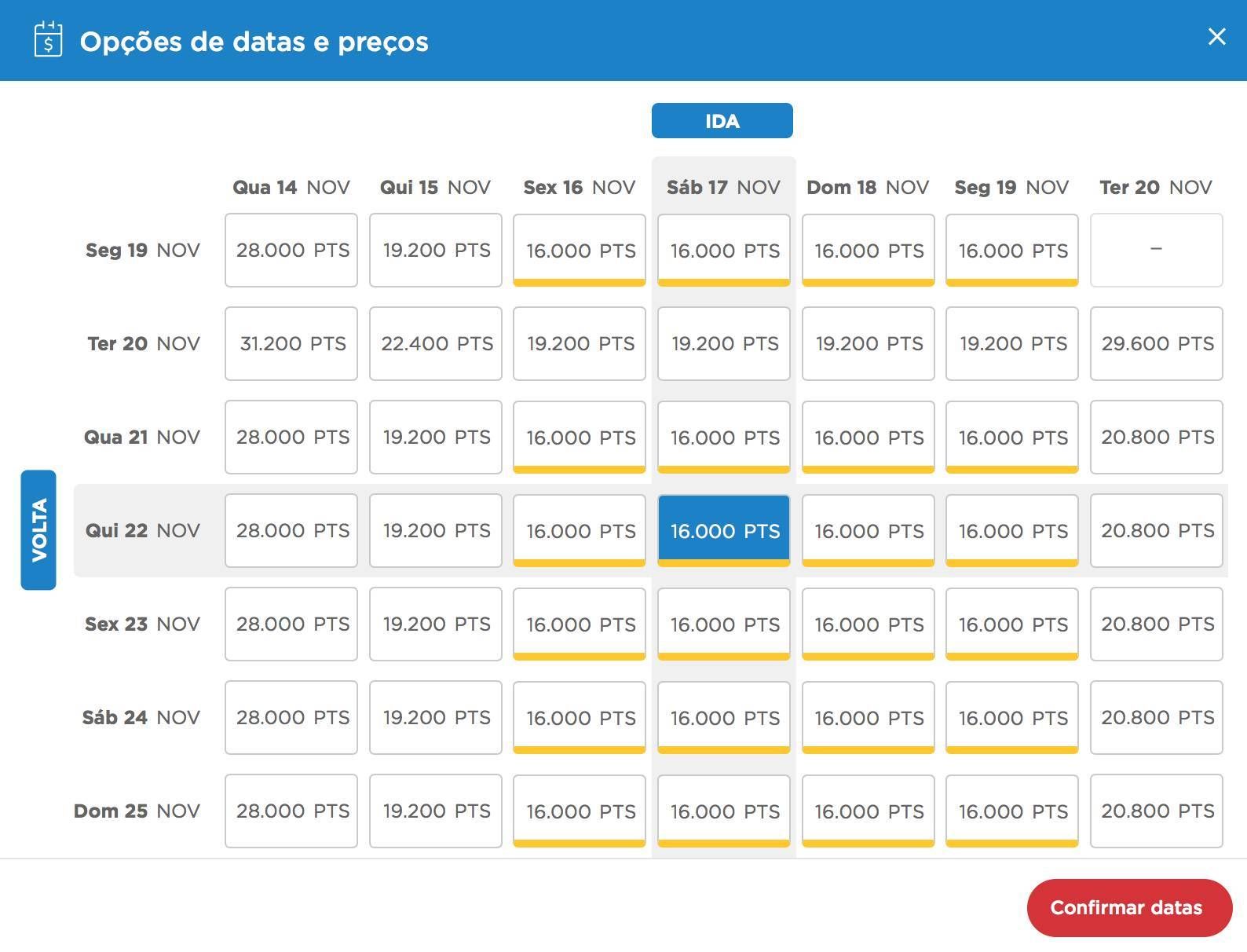The height and width of the screenshot is (952, 1247).
Task: Select outbound Qua 14, return Seg 19
Action: point(291,250)
